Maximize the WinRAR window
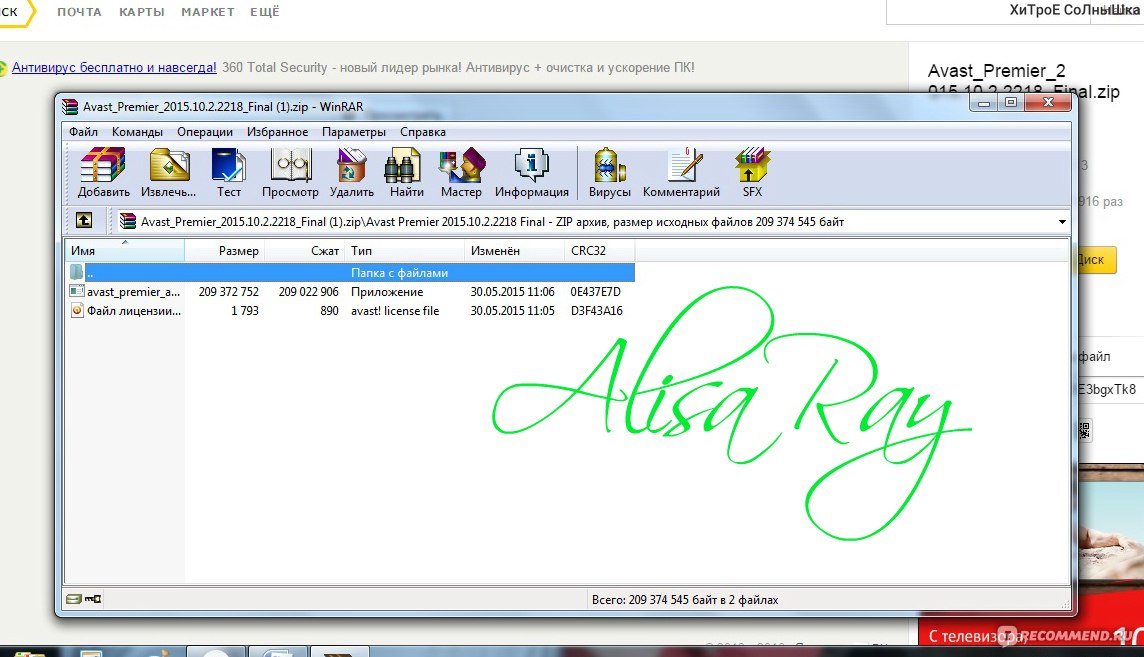1144x657 pixels. coord(1010,103)
